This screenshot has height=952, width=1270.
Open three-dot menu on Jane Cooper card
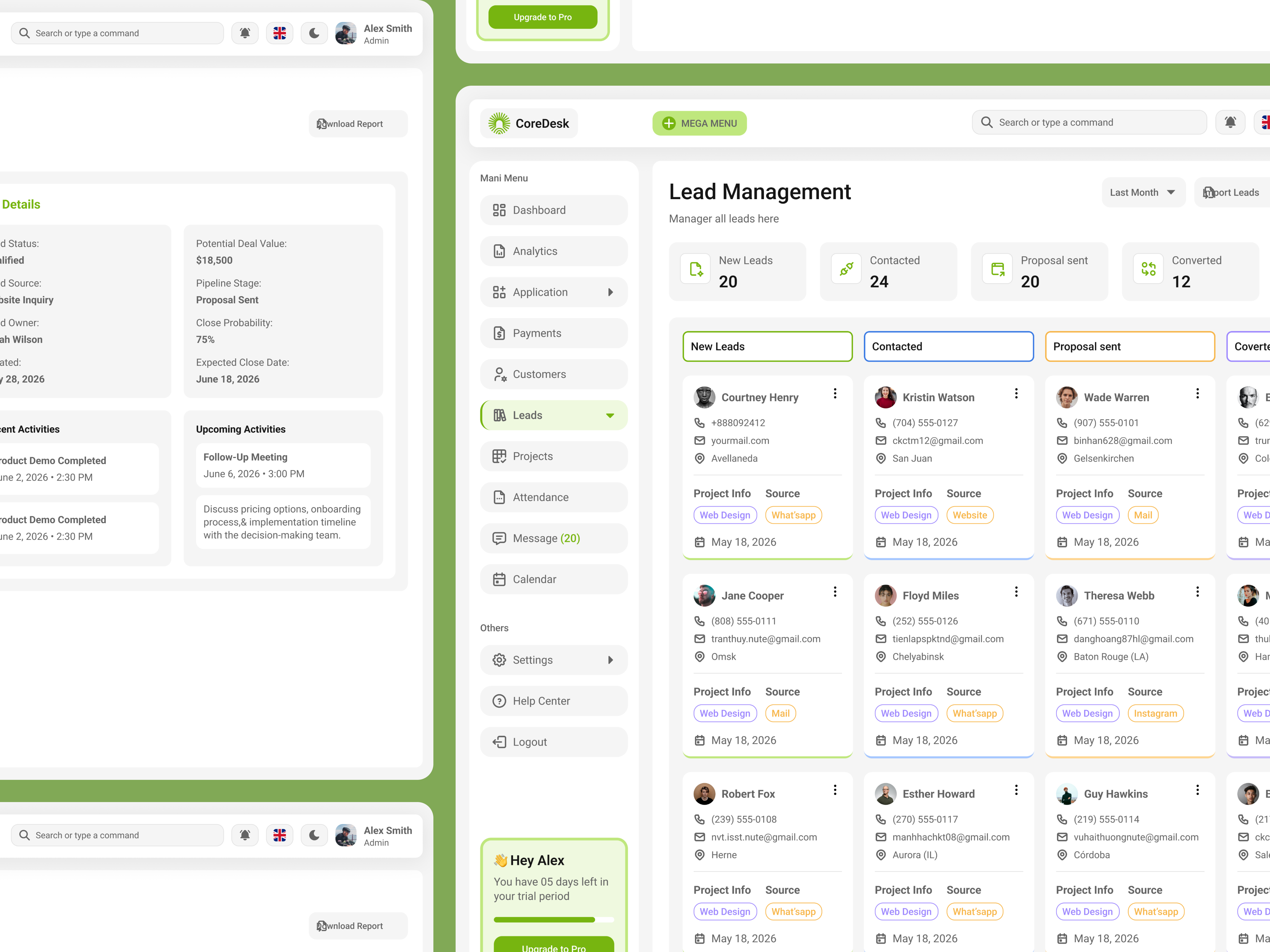[835, 592]
